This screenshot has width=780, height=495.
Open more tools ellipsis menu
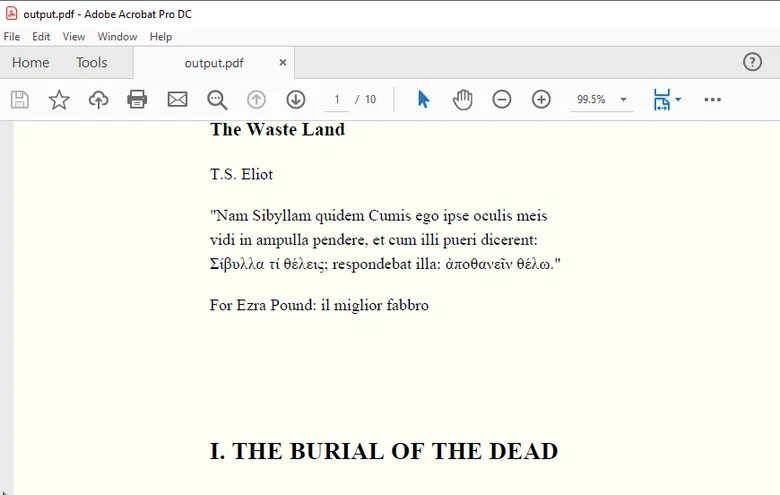(712, 99)
